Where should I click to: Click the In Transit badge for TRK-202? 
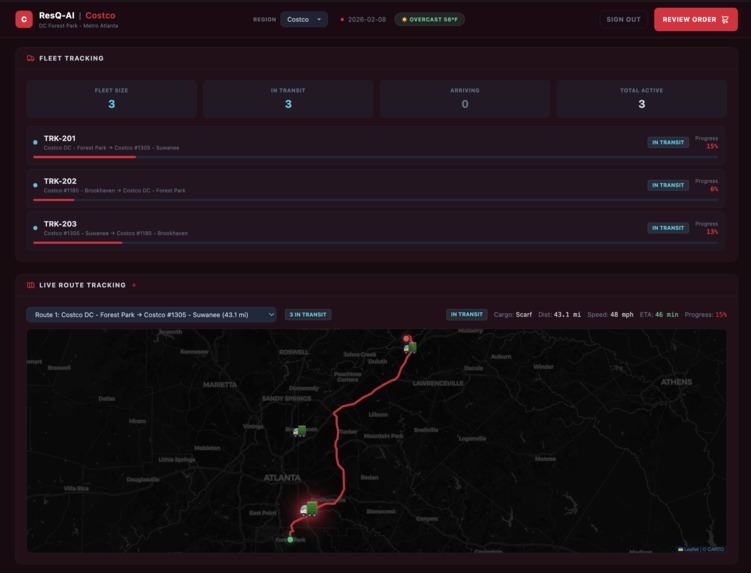(668, 185)
